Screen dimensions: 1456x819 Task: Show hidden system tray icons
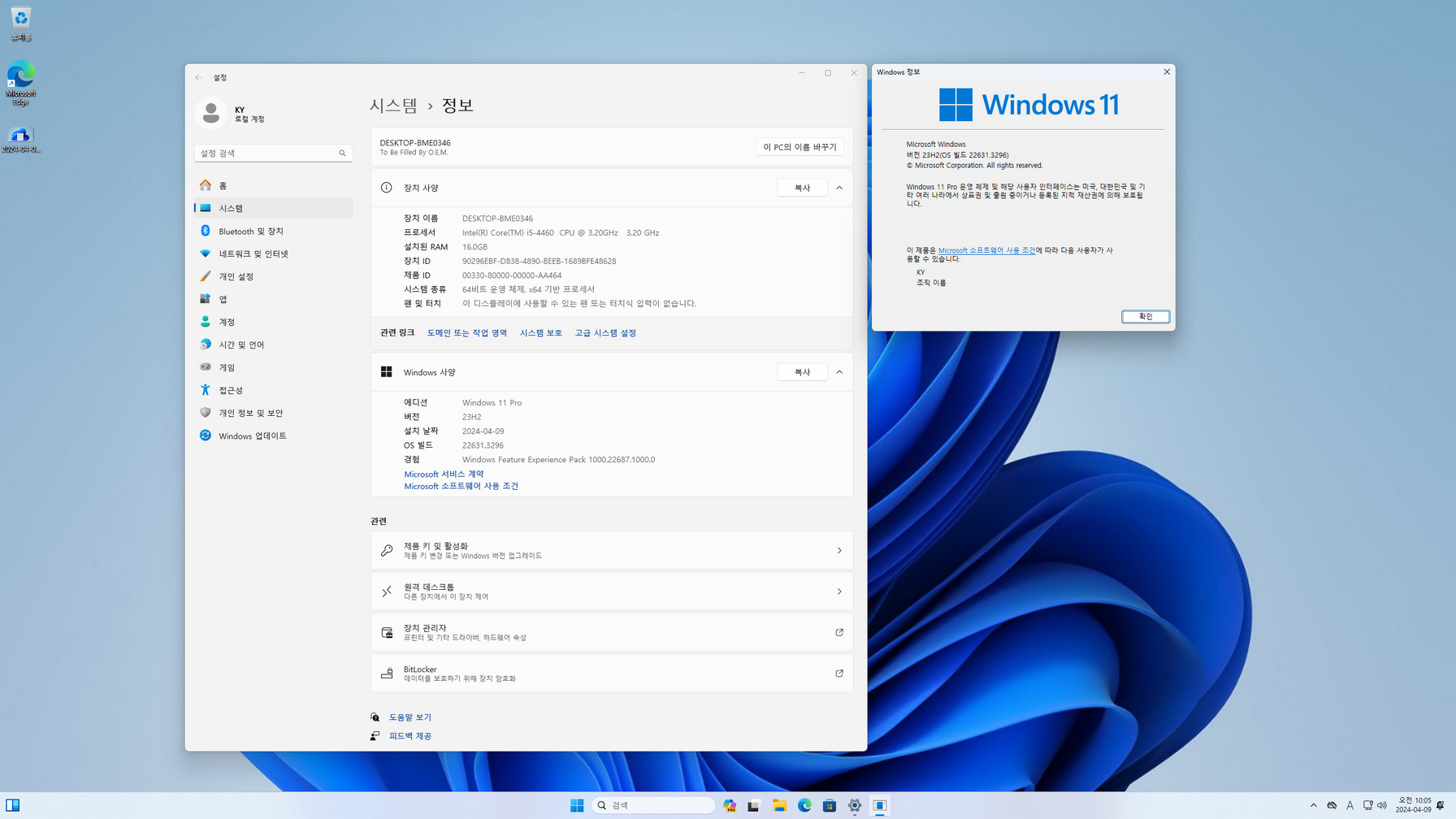click(x=1313, y=805)
